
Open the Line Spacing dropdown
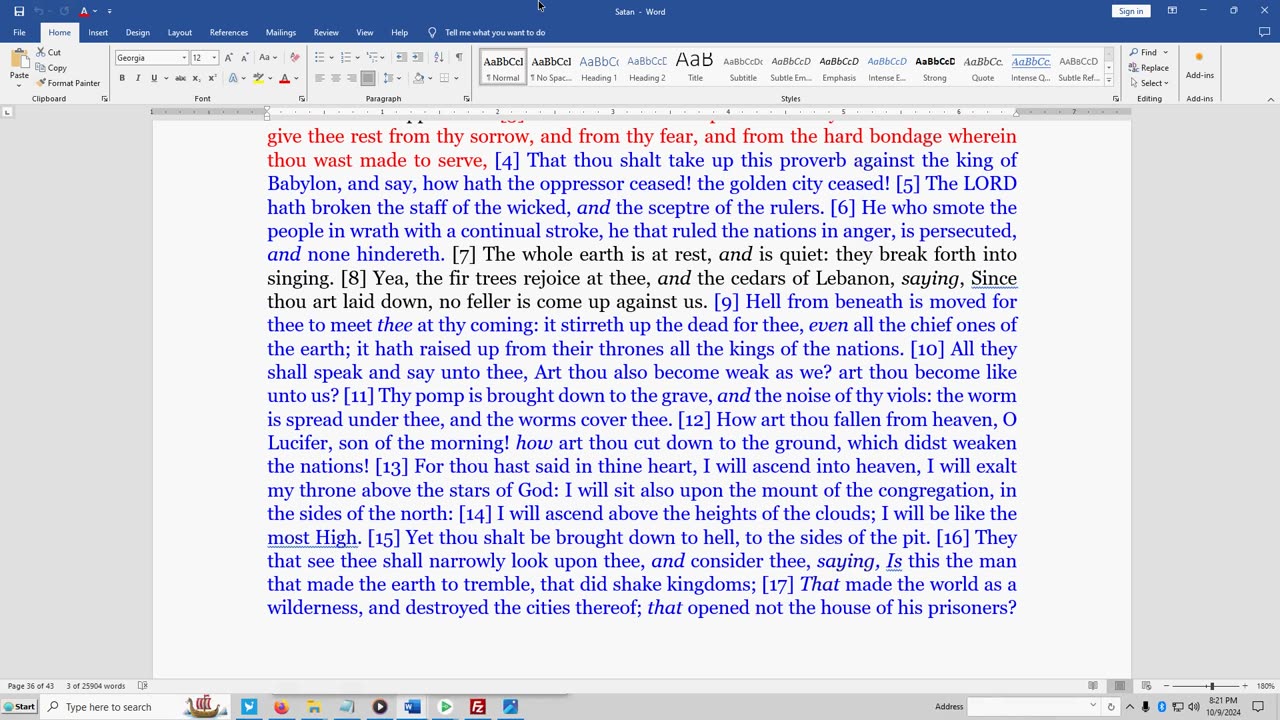[394, 78]
